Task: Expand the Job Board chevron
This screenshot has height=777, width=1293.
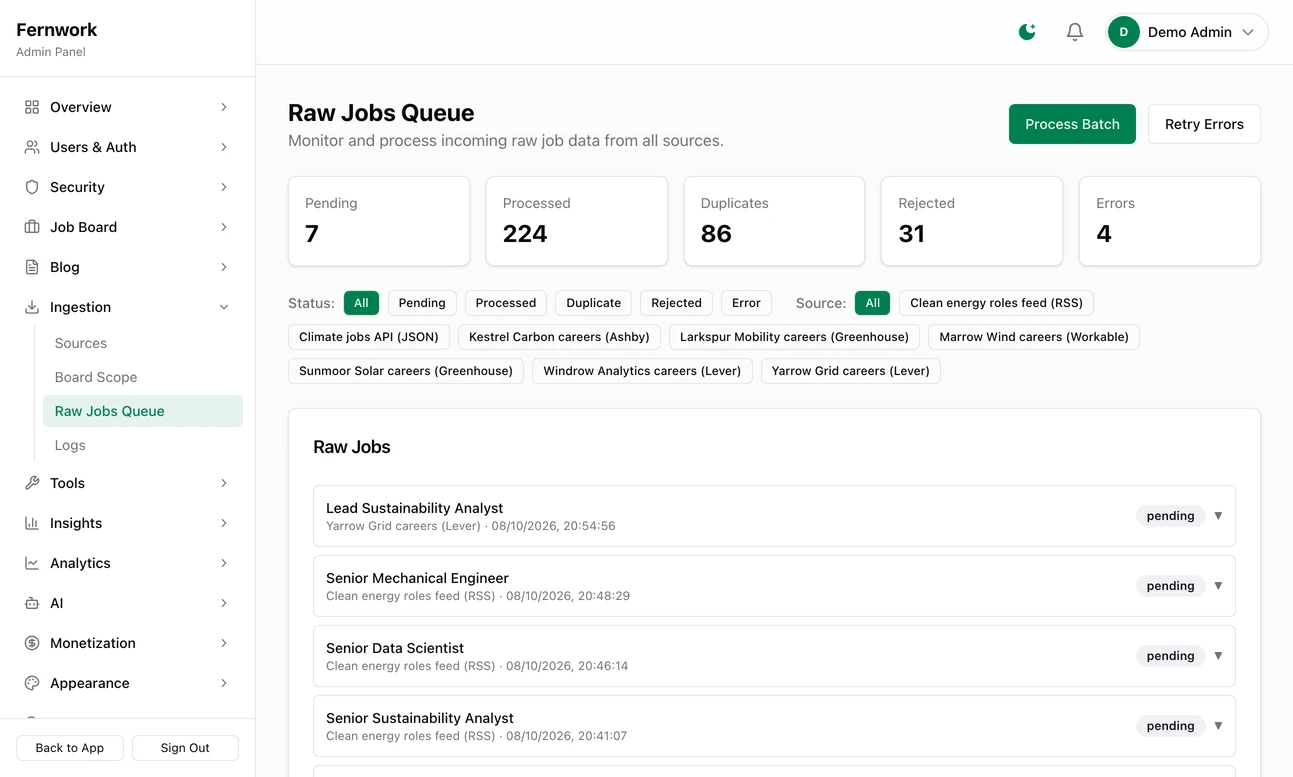Action: click(x=224, y=227)
